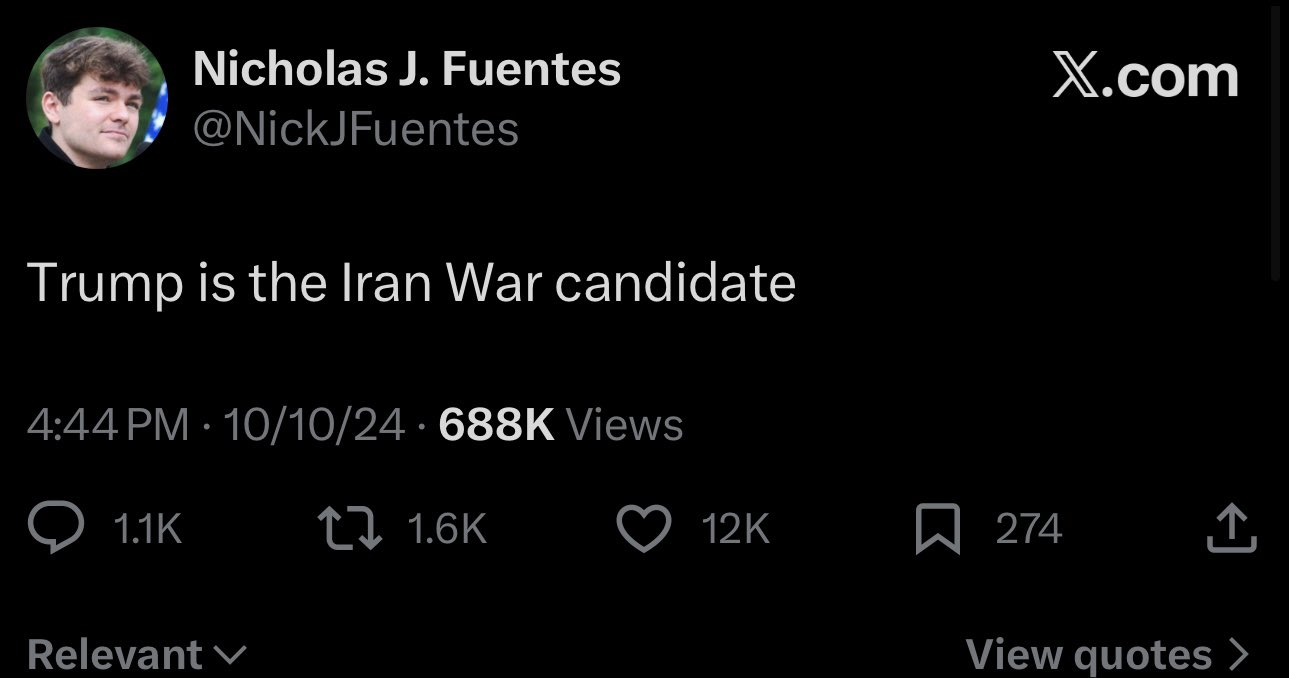This screenshot has width=1289, height=678.
Task: Open the share upload arrow icon
Action: (1230, 529)
